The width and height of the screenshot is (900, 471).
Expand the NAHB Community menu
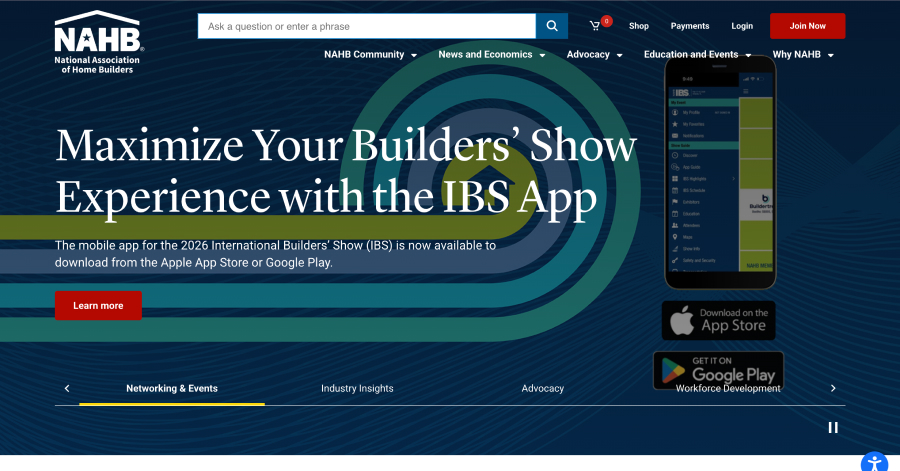[370, 55]
